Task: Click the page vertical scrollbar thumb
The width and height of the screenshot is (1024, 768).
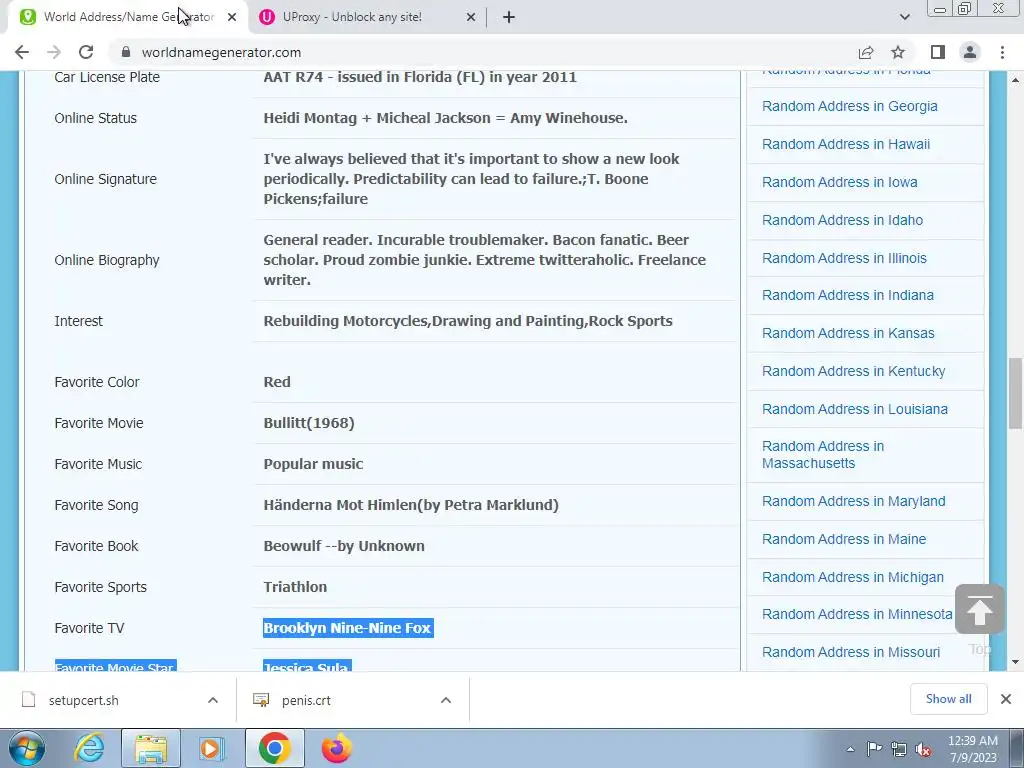Action: [1014, 392]
